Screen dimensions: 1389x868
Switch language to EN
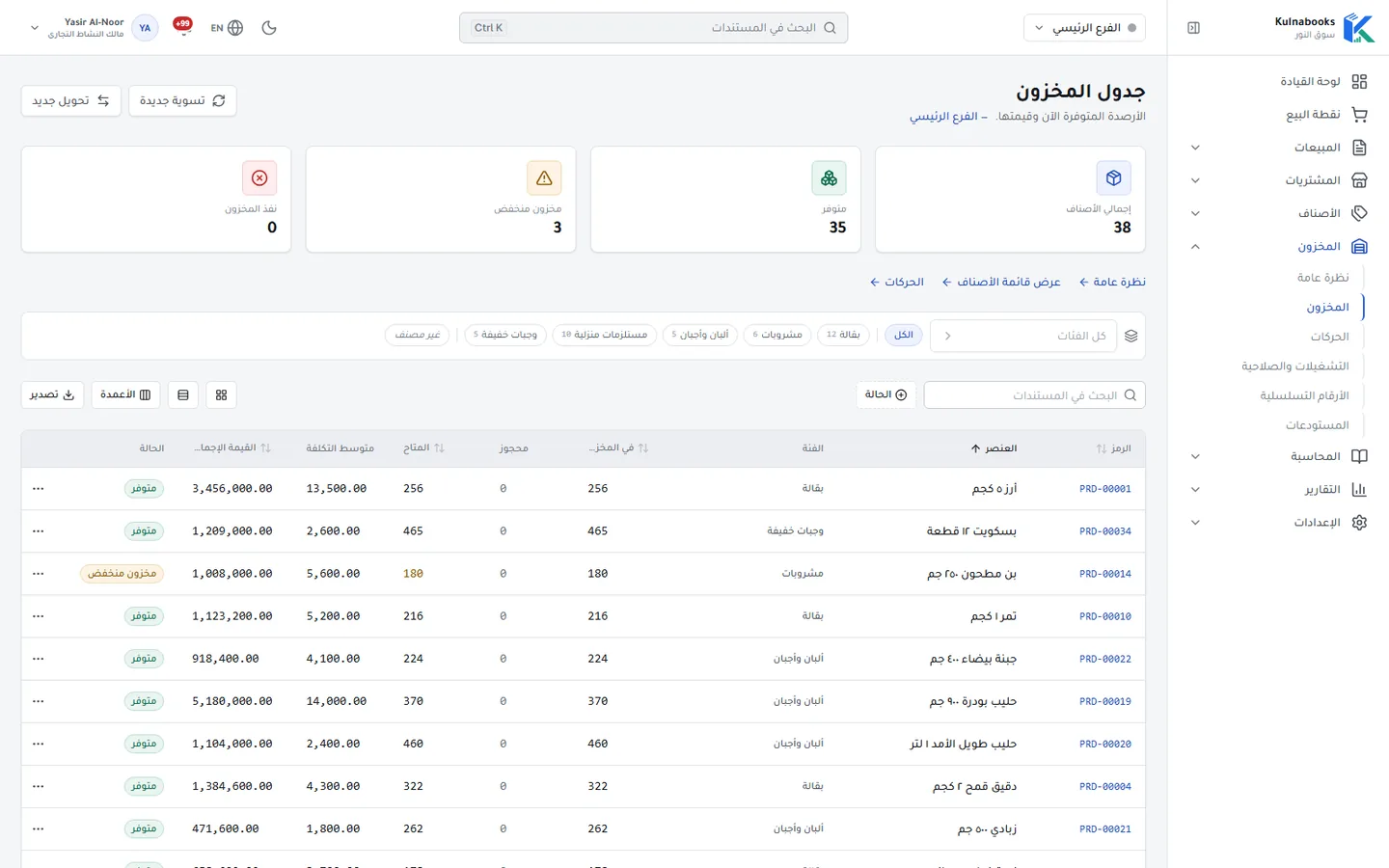click(x=227, y=28)
